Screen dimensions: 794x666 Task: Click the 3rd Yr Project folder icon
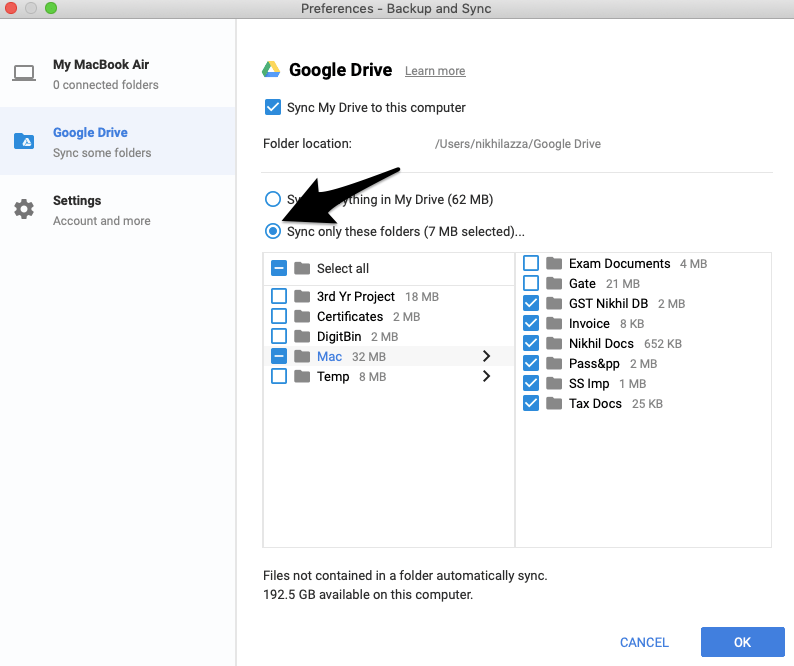coord(302,296)
